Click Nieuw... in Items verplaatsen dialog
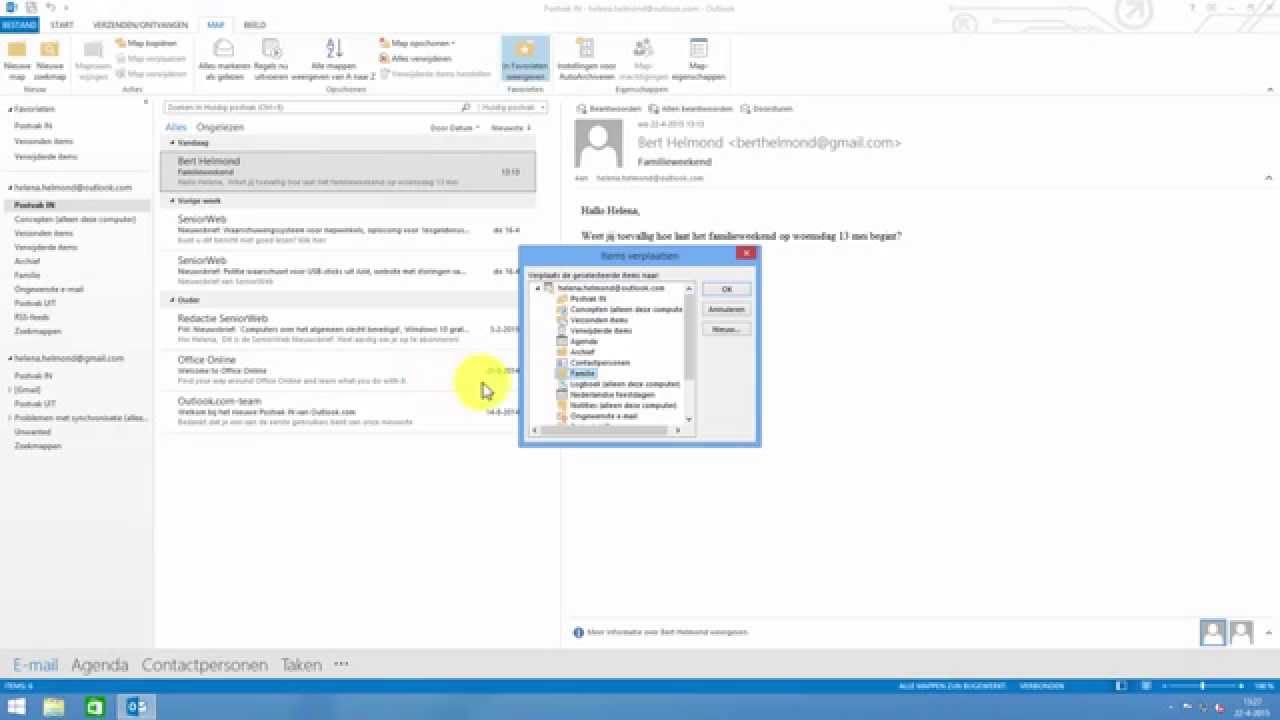Viewport: 1280px width, 720px height. tap(726, 329)
